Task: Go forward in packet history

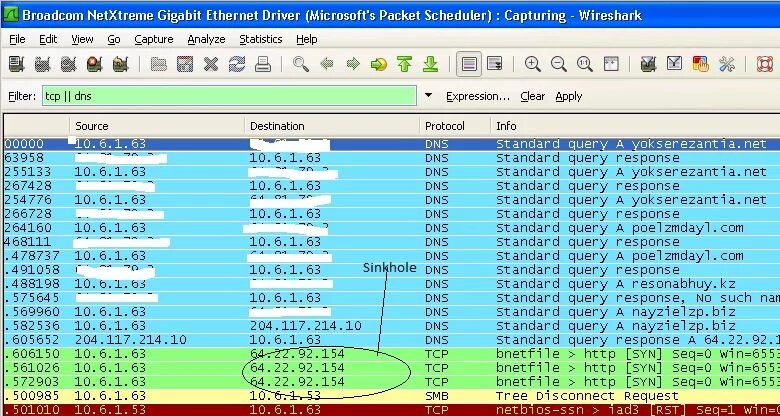Action: [x=353, y=64]
